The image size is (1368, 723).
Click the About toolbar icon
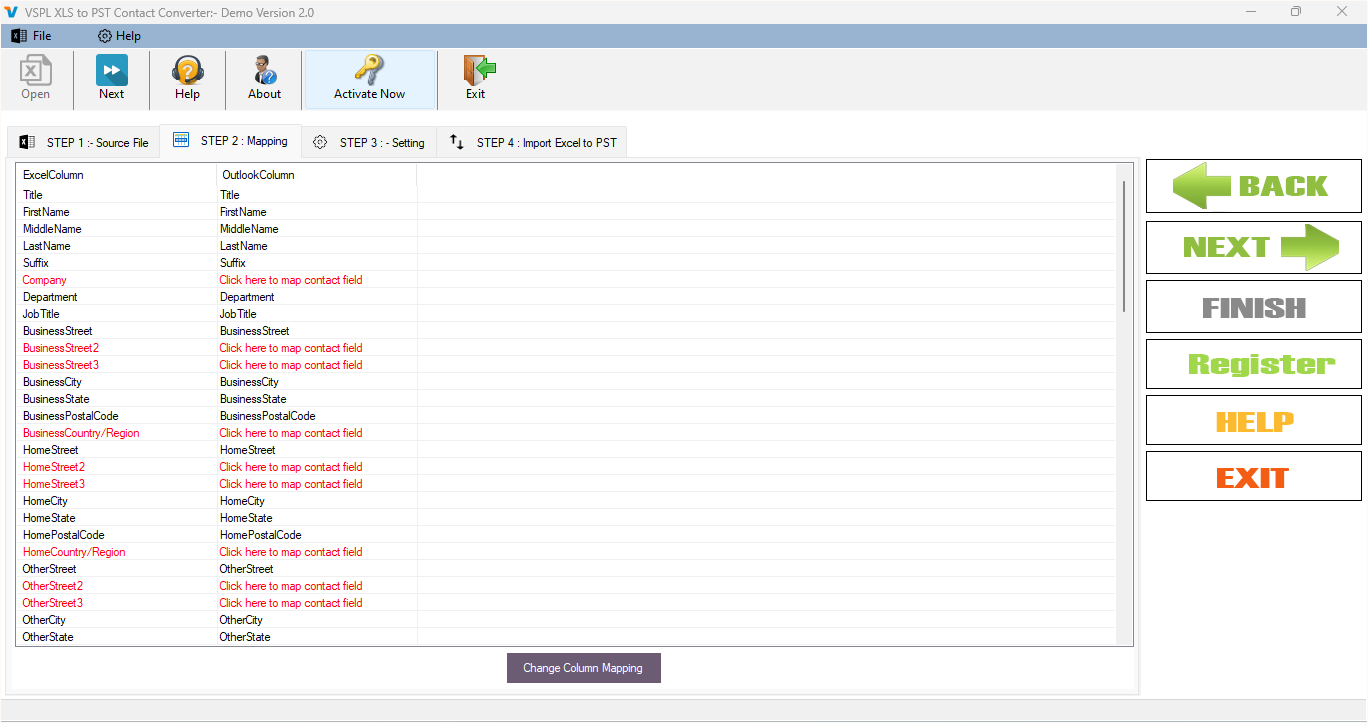click(x=264, y=78)
